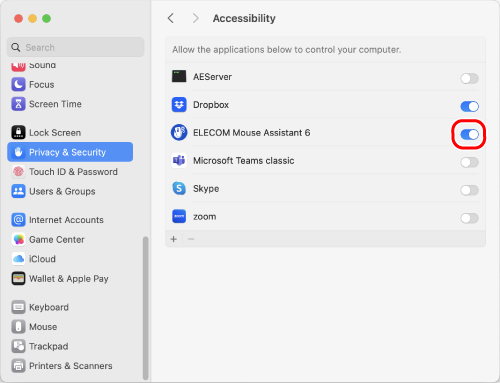
Task: Disable the Dropbox accessibility toggle
Action: pos(469,106)
